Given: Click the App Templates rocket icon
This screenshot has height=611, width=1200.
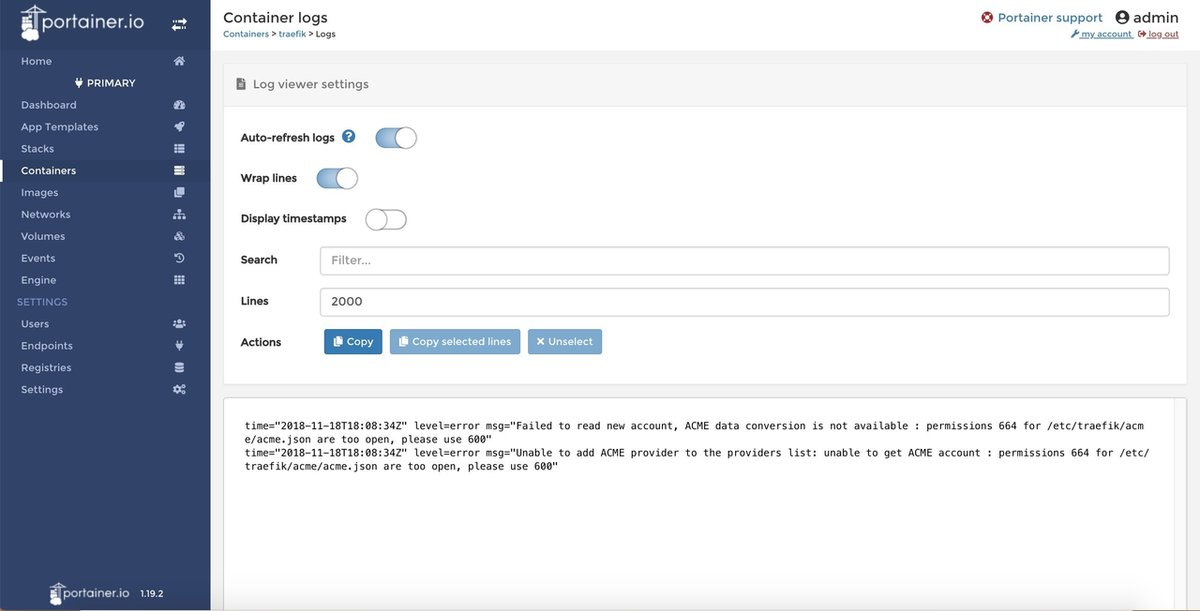Looking at the screenshot, I should click(179, 127).
